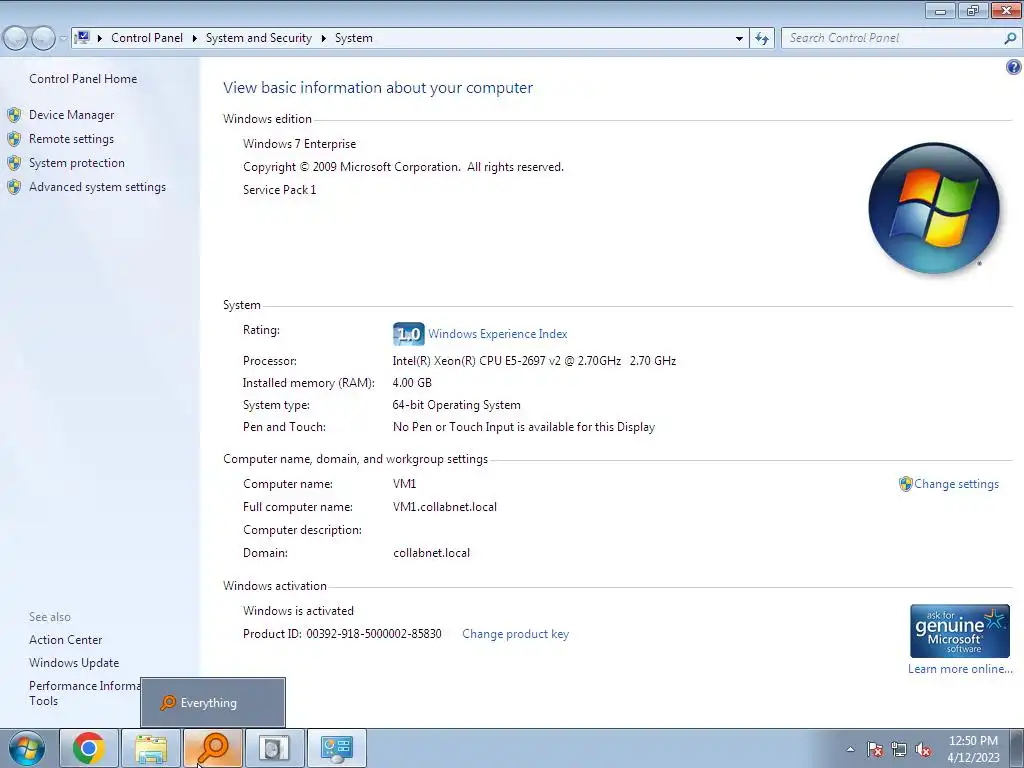Minimize the System window

(940, 10)
